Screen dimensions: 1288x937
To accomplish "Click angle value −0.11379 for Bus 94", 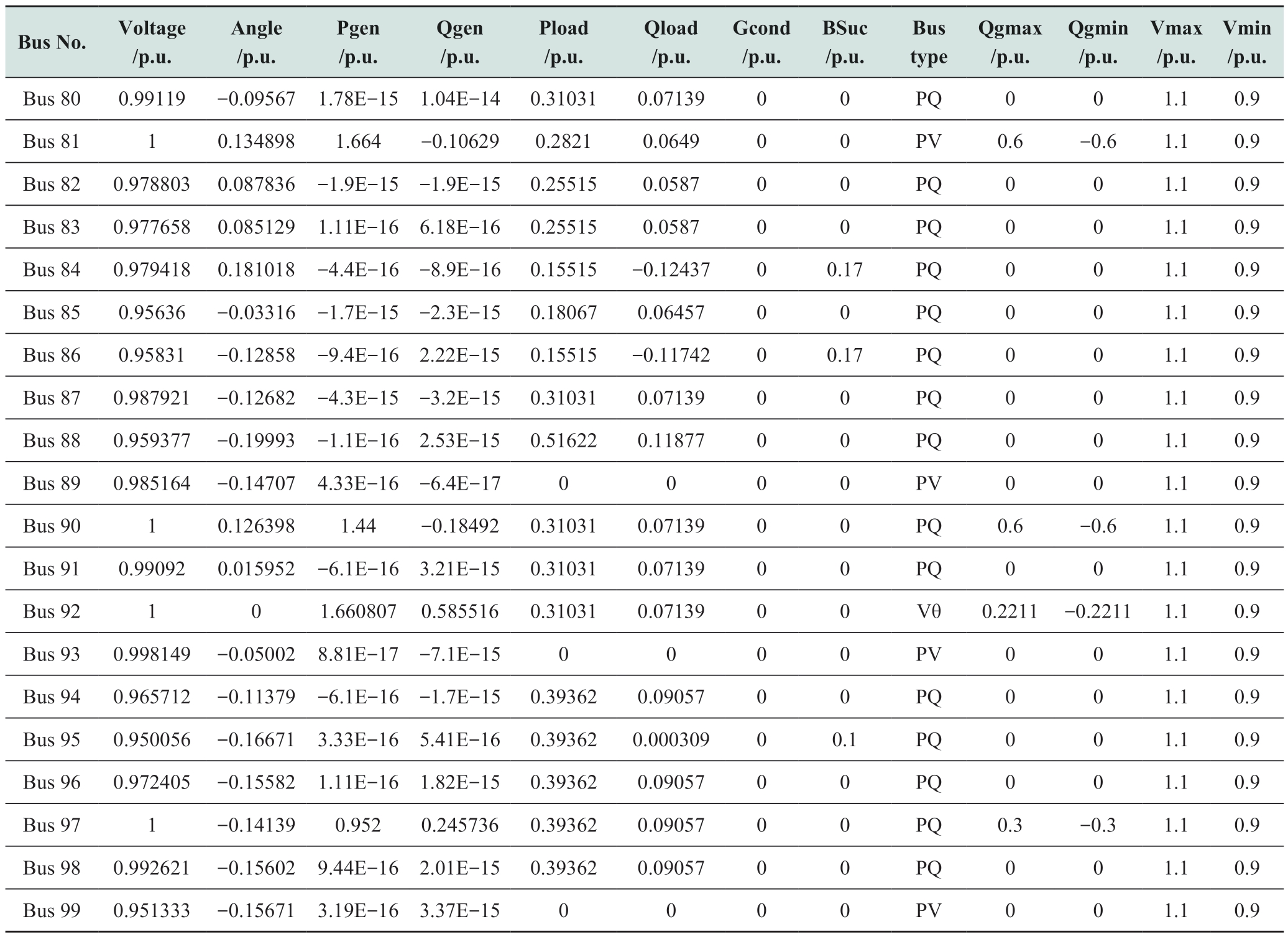I will tap(256, 697).
